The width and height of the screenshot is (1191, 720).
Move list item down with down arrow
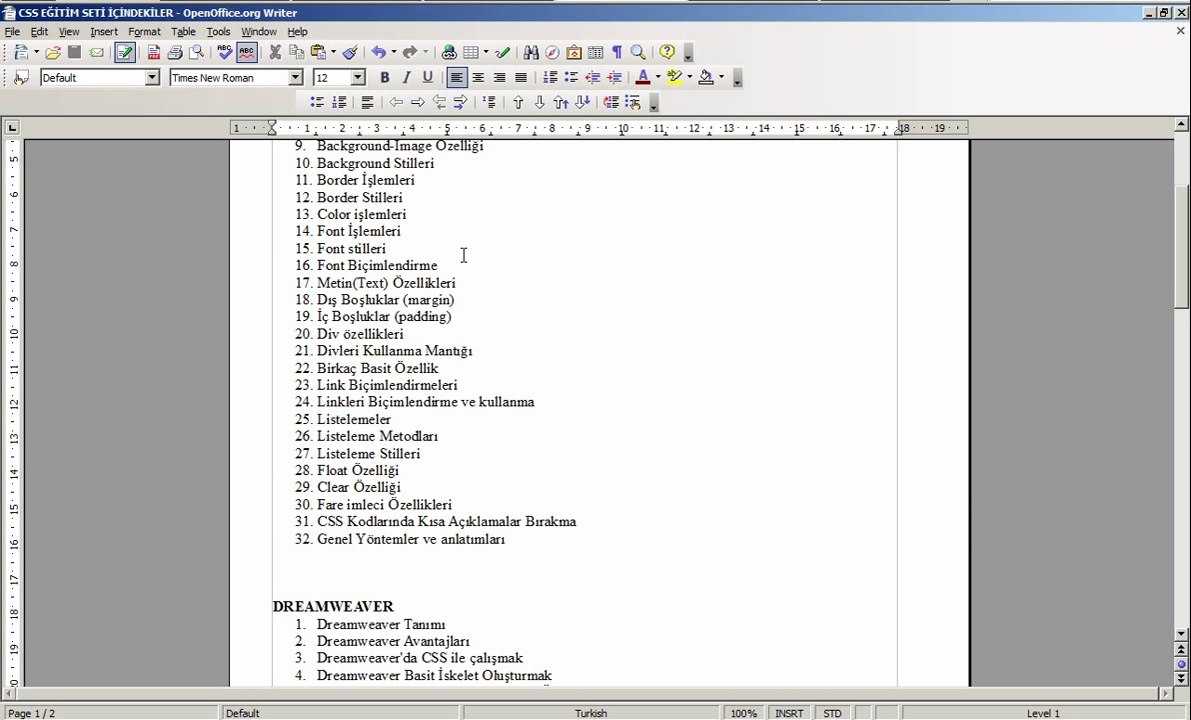click(539, 103)
